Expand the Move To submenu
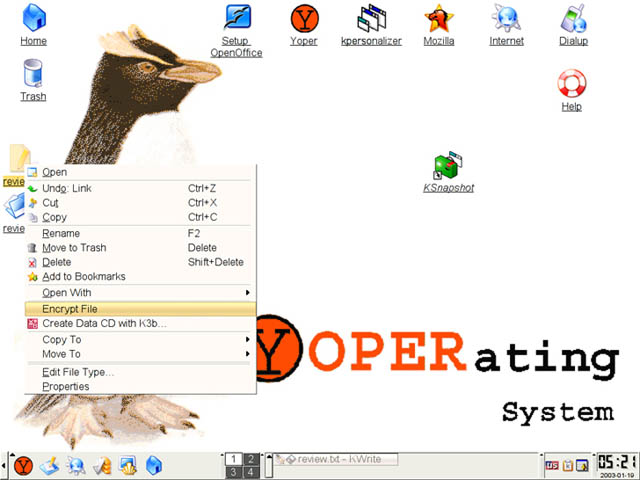640x480 pixels. coord(141,354)
